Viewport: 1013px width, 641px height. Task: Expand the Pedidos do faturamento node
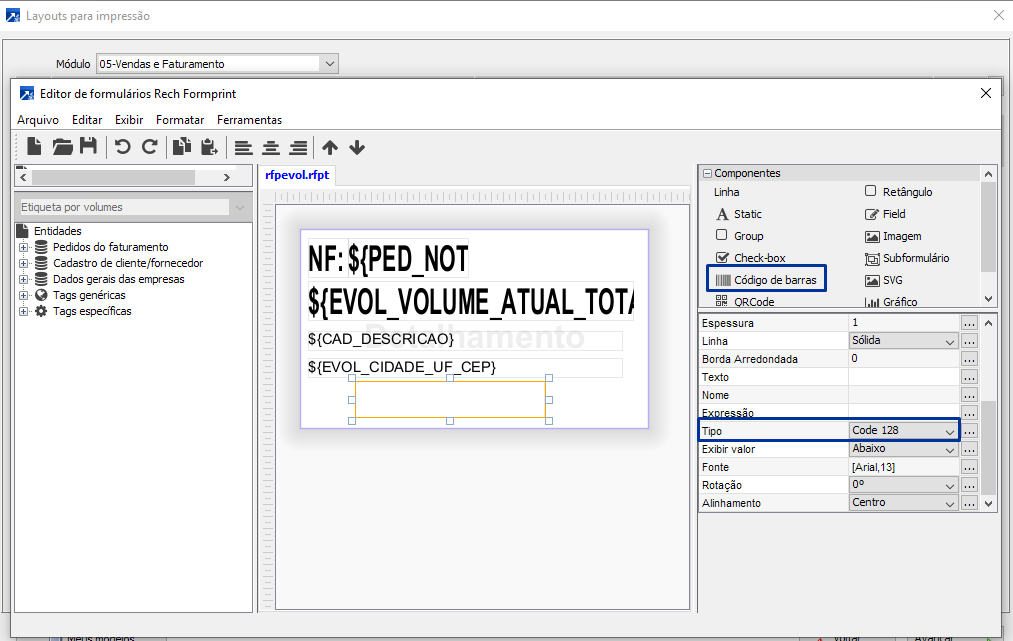(24, 247)
